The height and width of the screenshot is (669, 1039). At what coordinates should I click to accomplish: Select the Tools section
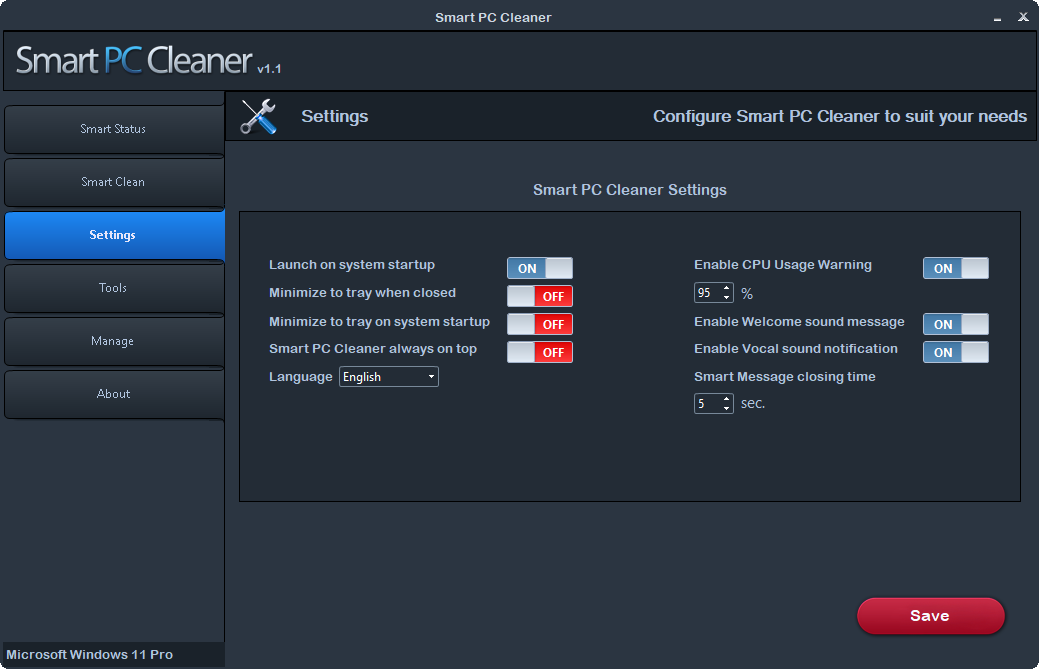tap(113, 288)
